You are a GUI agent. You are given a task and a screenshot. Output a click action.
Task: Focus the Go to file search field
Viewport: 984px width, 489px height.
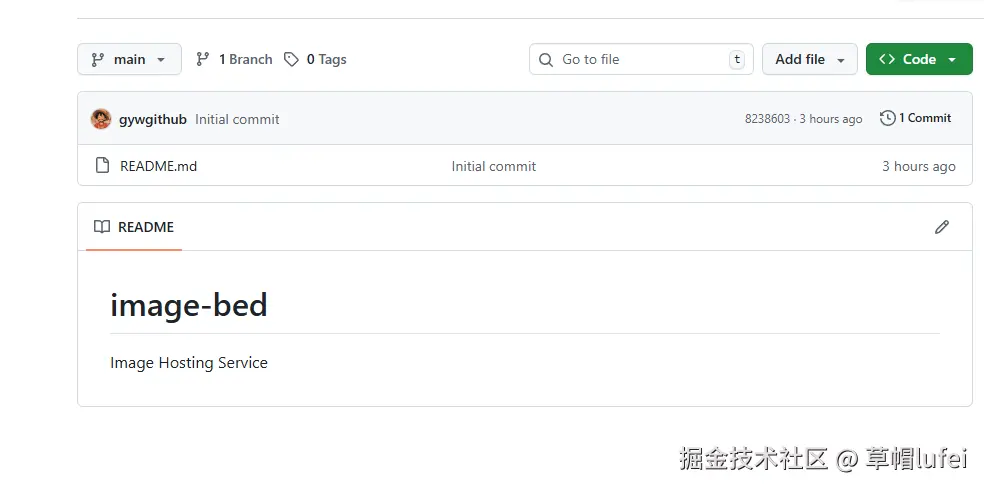pyautogui.click(x=641, y=59)
